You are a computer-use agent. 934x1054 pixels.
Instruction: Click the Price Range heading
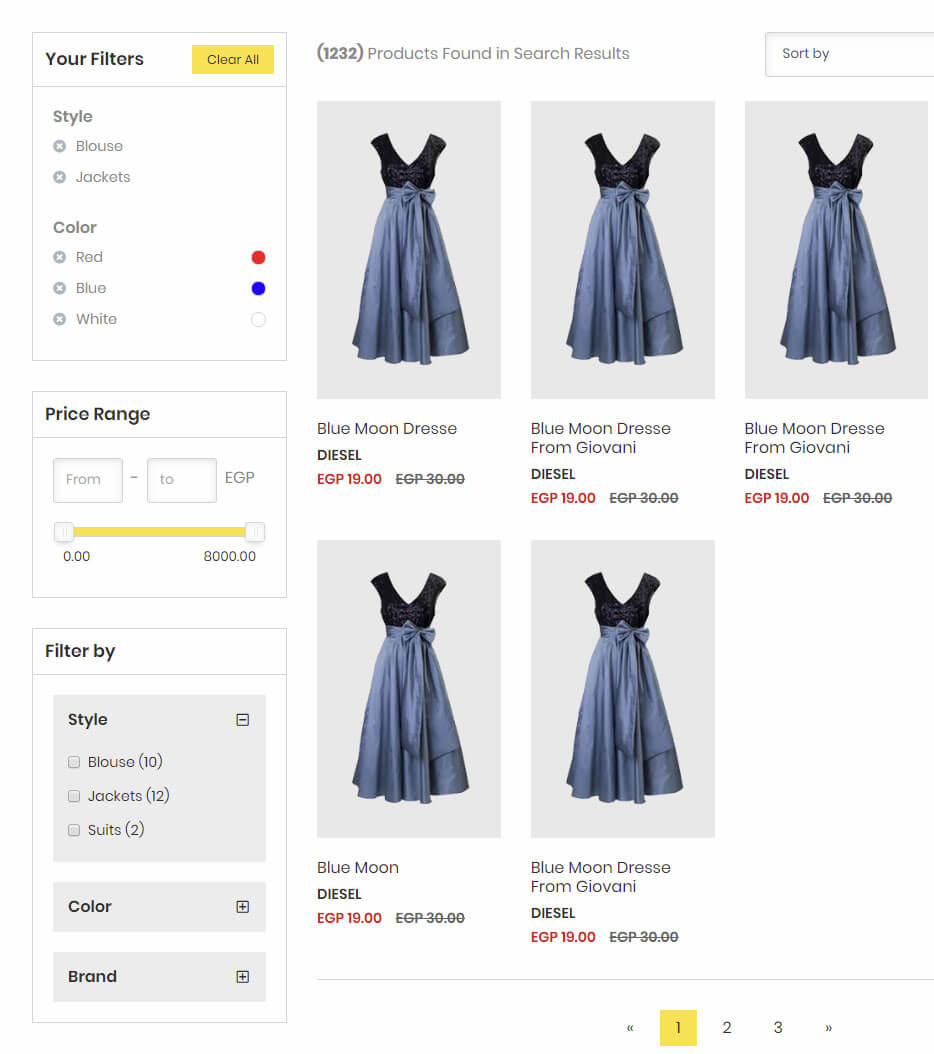point(98,414)
